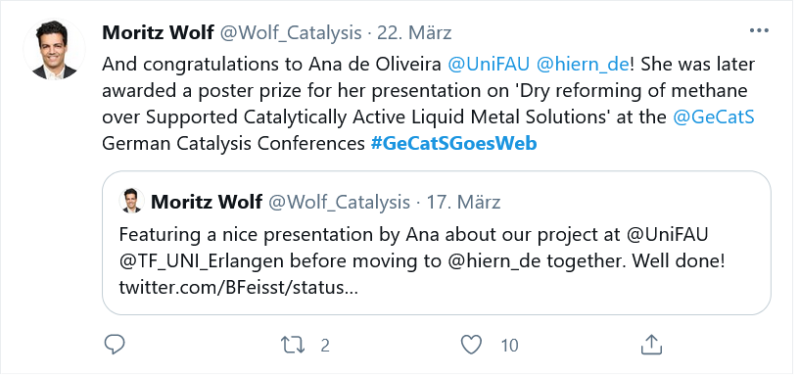Open the three-dot more options menu
Screen dimensions: 799x375
[759, 31]
